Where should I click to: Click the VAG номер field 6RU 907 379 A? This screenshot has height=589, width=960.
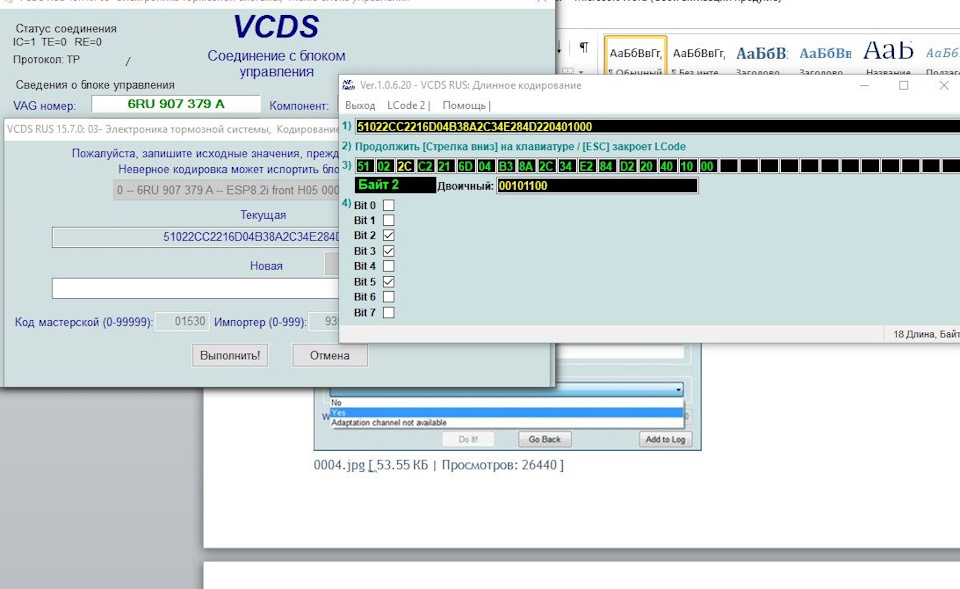[176, 104]
